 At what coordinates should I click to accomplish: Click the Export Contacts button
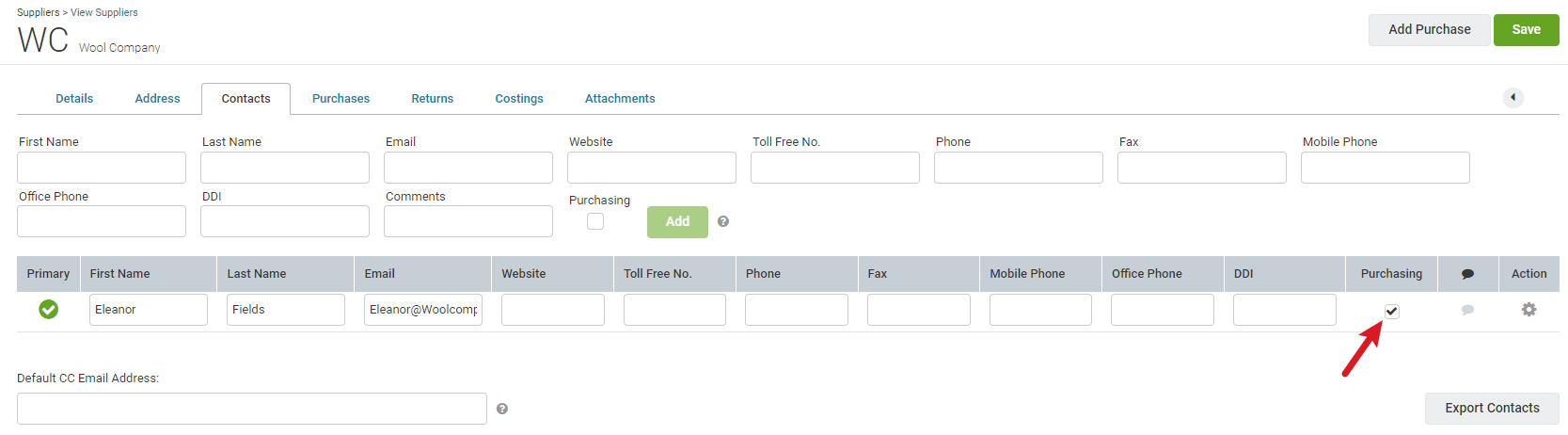click(x=1492, y=408)
